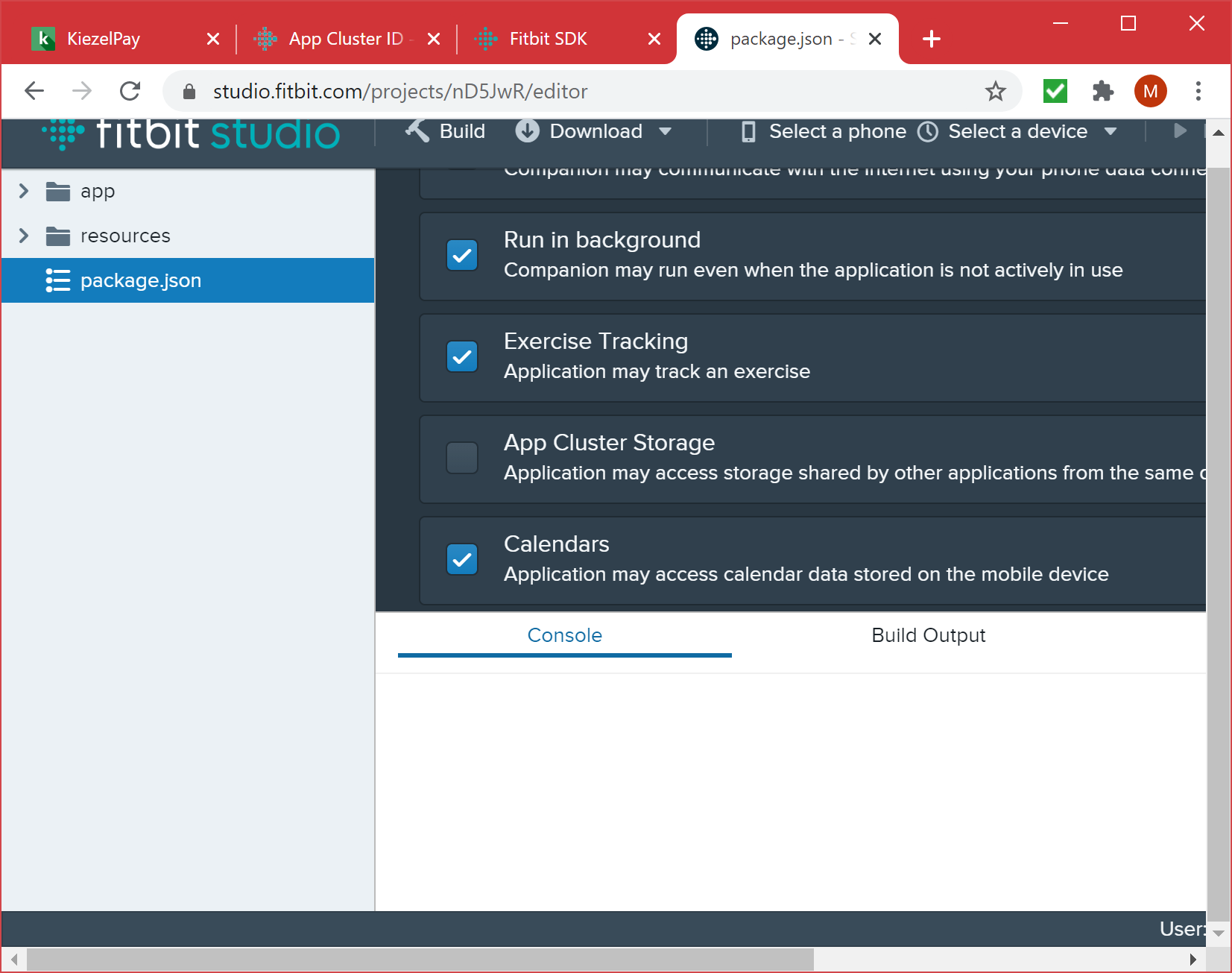Screen dimensions: 1232x973
Task: Click the Download icon in the toolbar
Action: click(527, 131)
